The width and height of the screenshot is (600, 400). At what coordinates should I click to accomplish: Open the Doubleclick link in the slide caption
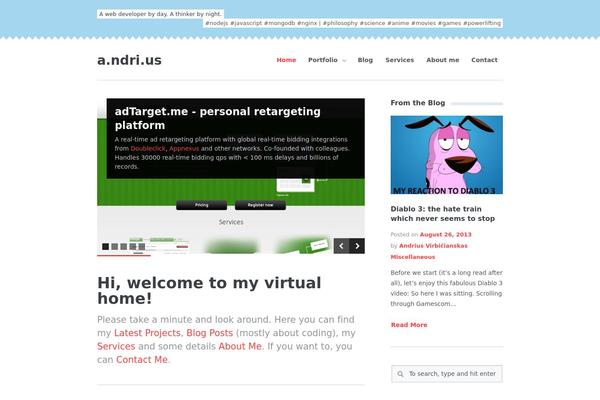(x=148, y=149)
